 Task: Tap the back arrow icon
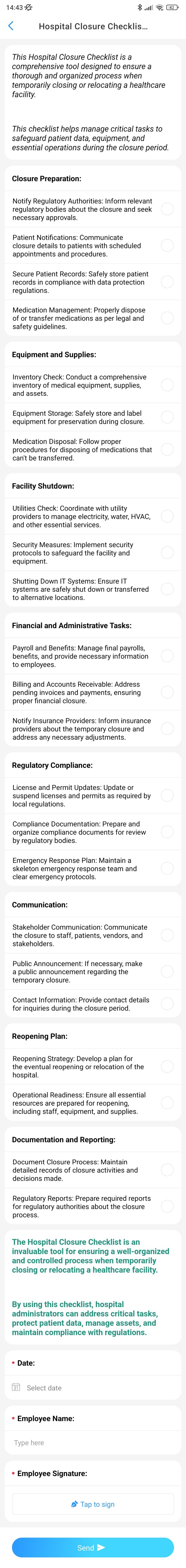(11, 26)
